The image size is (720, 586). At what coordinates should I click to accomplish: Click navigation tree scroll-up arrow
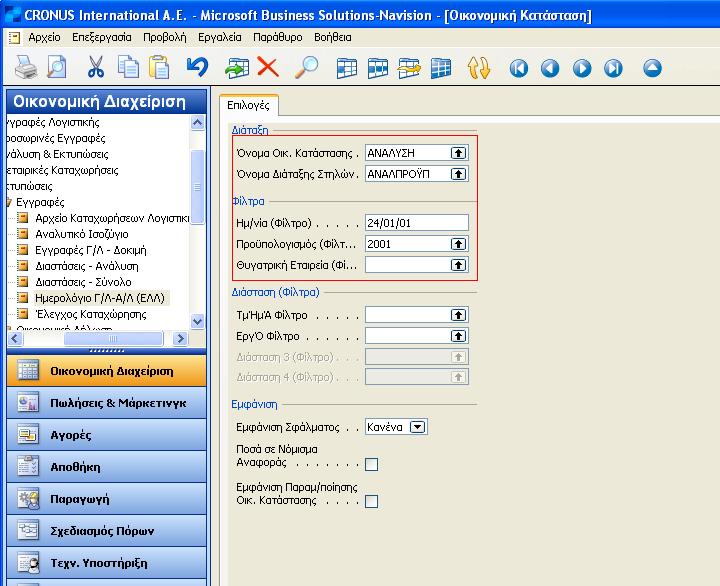pos(197,123)
